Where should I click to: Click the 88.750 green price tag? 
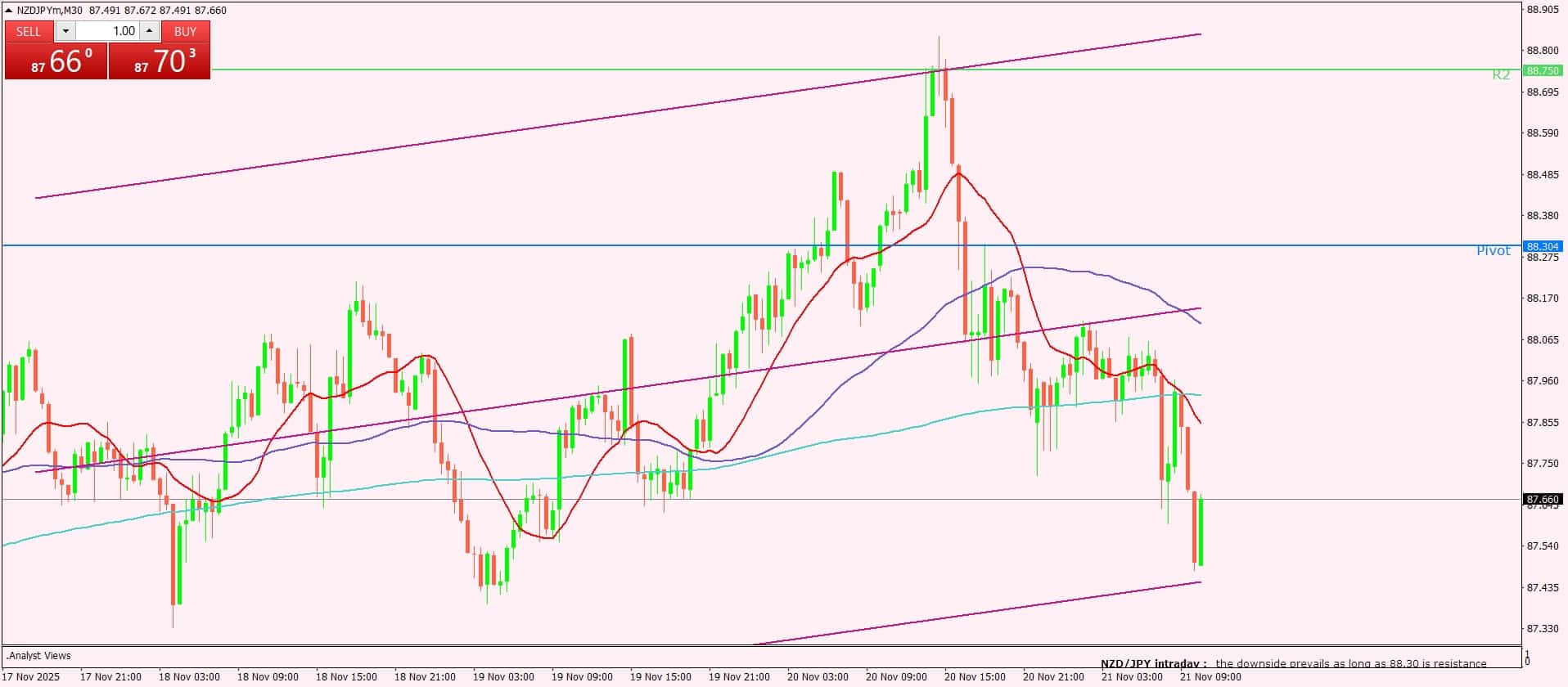click(1543, 70)
